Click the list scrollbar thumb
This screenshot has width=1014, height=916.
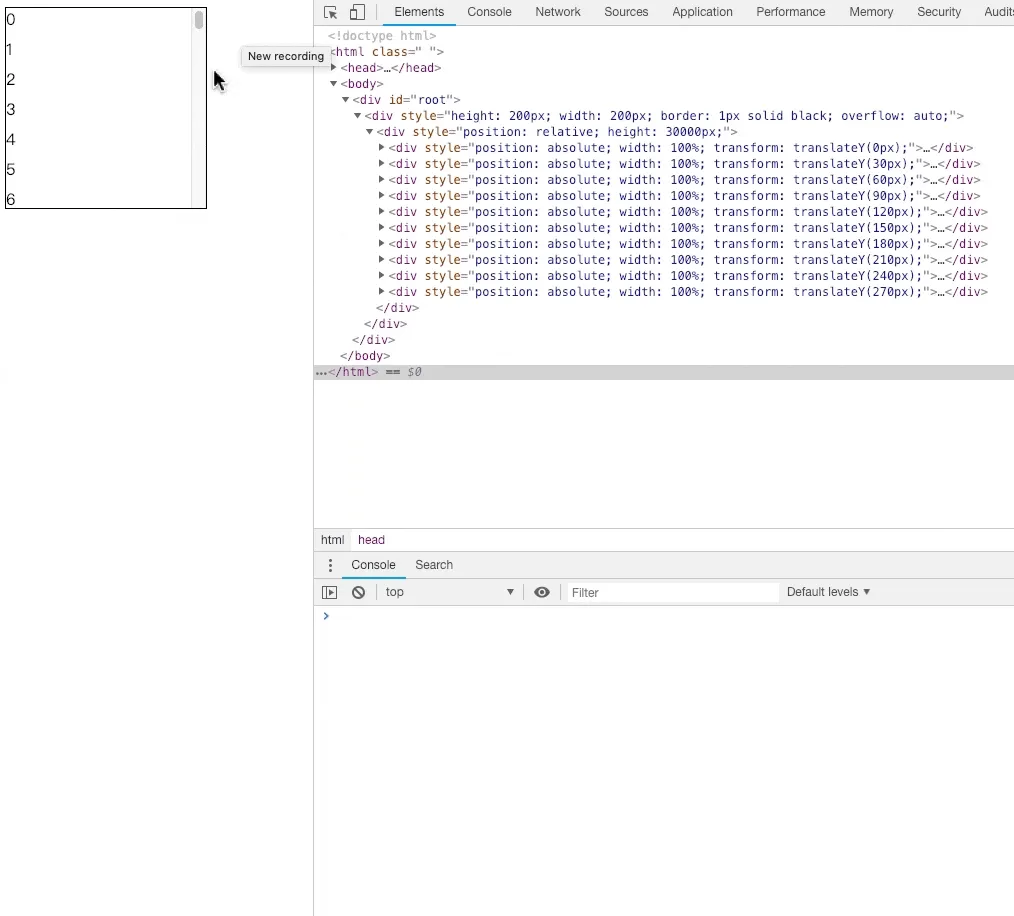click(x=199, y=19)
